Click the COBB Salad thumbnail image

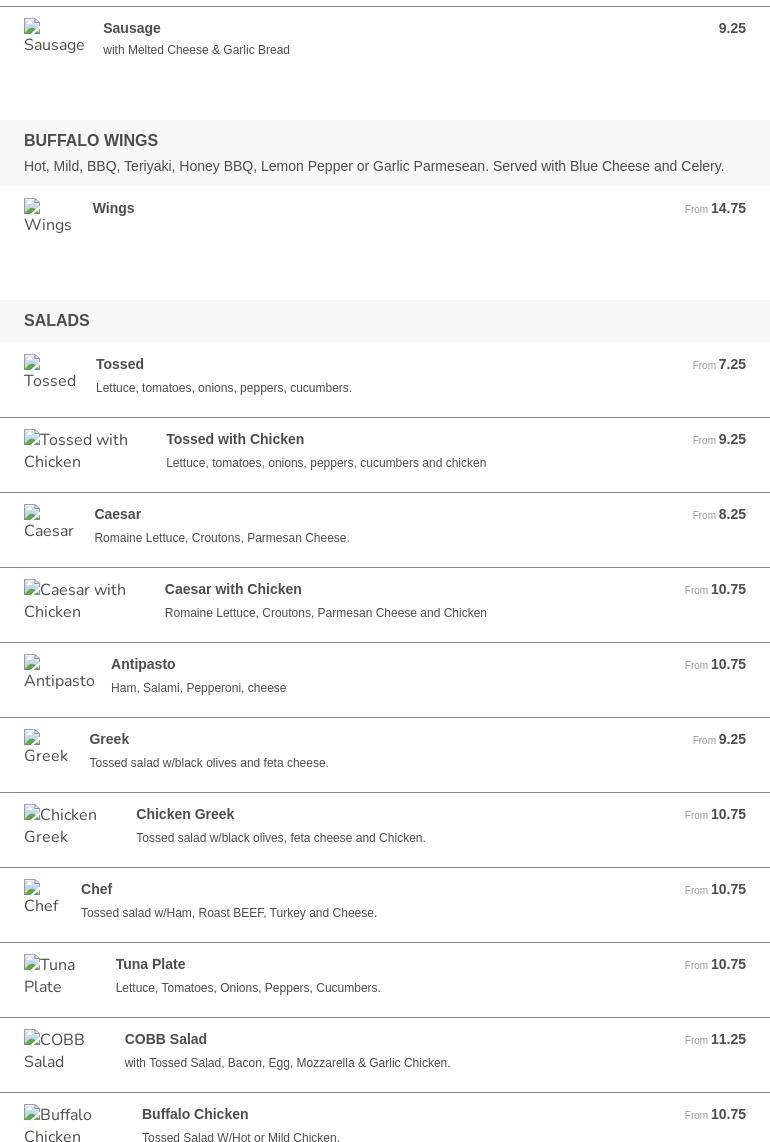tap(64, 1050)
